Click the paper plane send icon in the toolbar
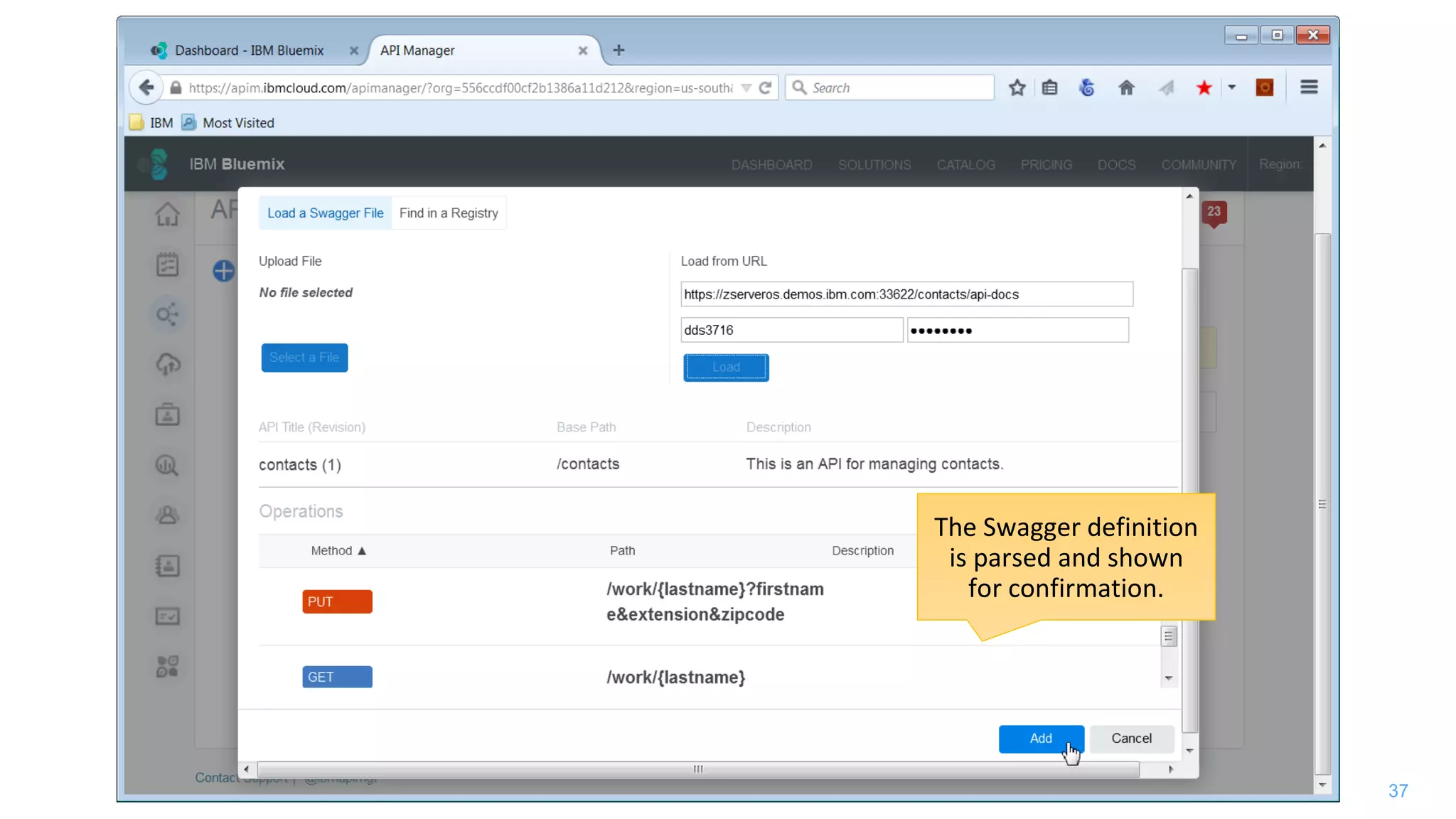 click(1166, 87)
